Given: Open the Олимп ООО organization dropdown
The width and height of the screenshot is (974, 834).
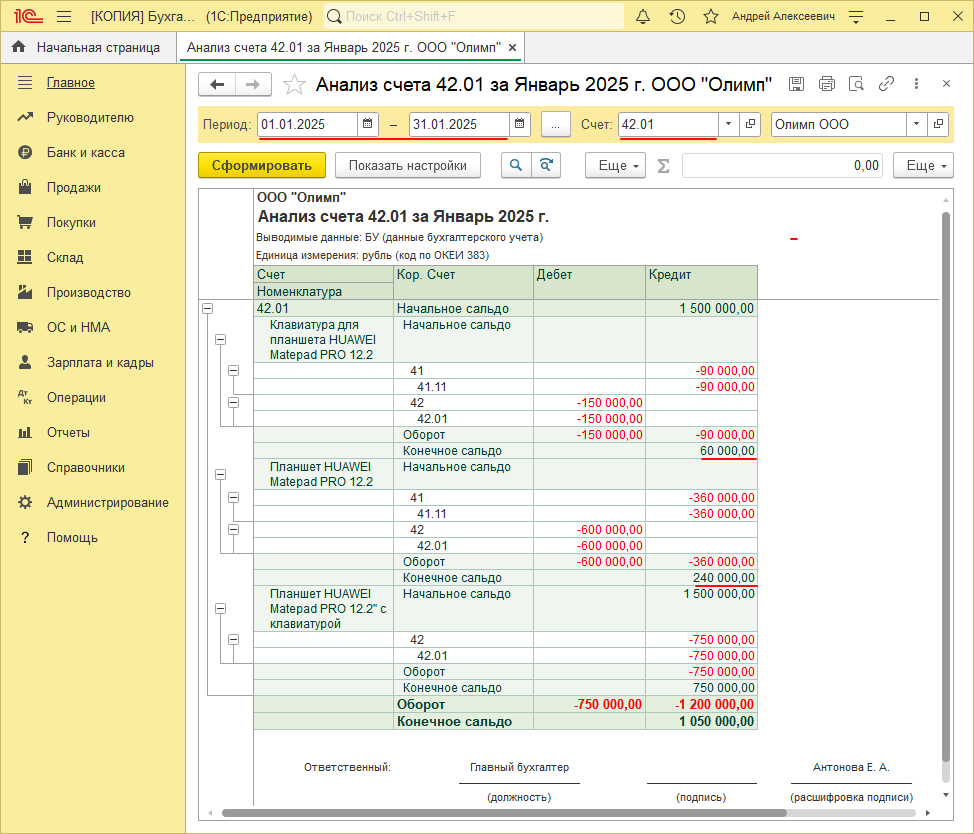Looking at the screenshot, I should coord(916,124).
